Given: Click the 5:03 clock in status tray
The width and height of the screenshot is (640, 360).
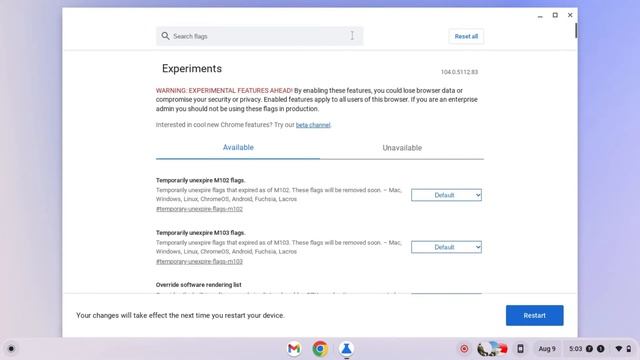Looking at the screenshot, I should point(576,349).
